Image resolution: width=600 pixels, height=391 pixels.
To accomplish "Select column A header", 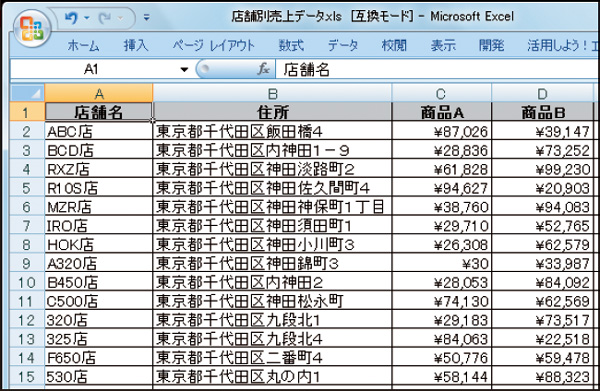I will point(99,93).
